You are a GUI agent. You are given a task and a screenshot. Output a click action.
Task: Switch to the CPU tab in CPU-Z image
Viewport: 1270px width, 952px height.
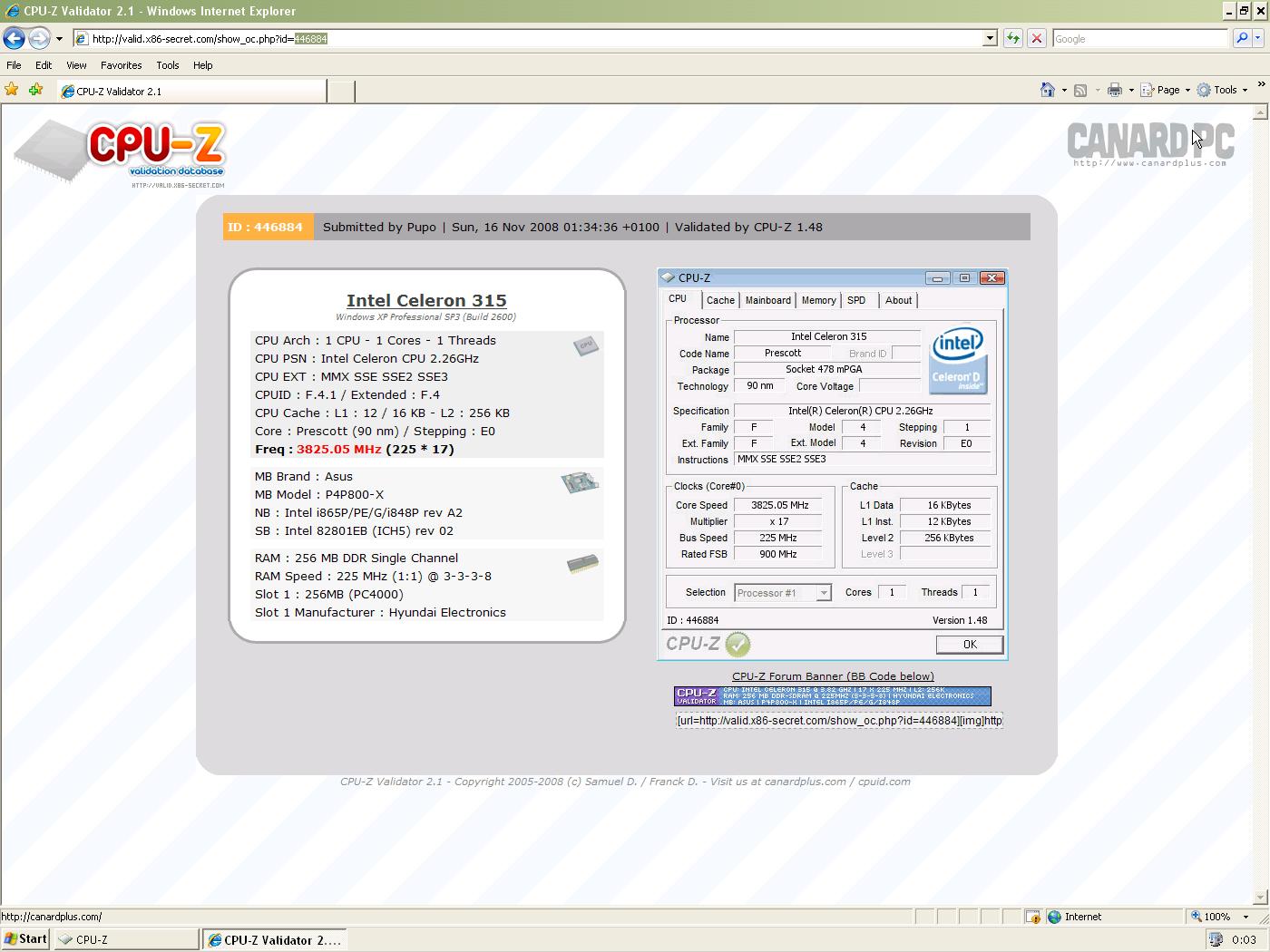pos(678,299)
